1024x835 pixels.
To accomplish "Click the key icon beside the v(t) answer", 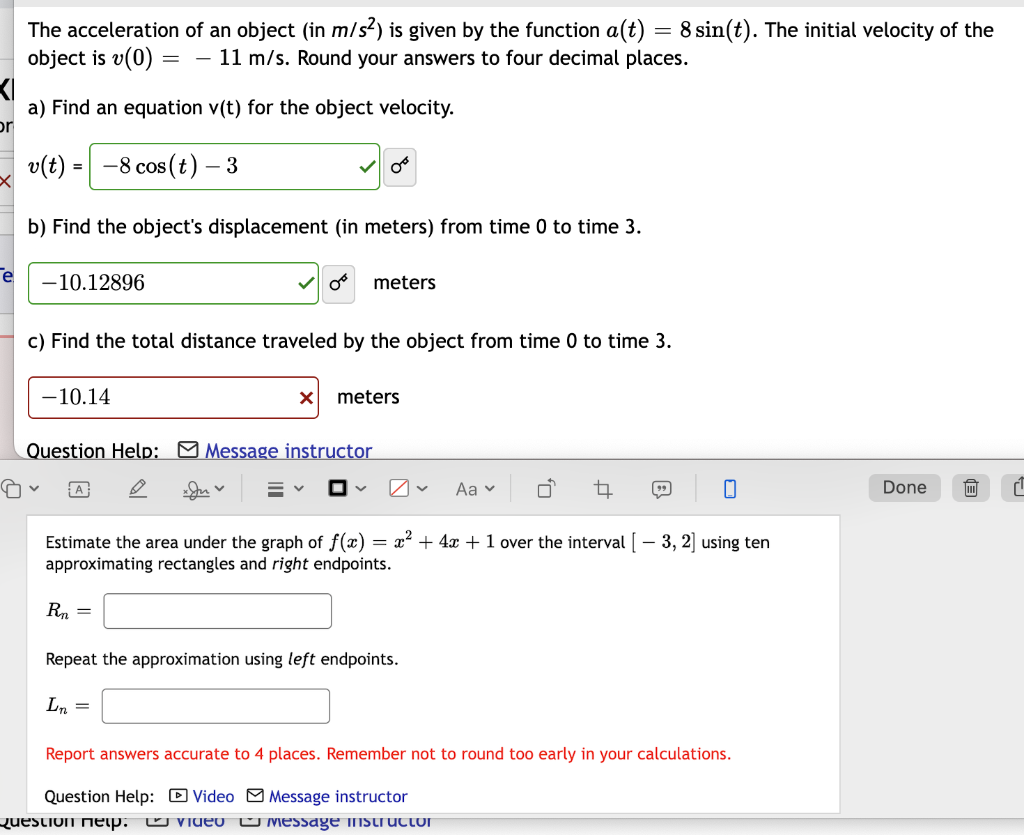I will 400,166.
